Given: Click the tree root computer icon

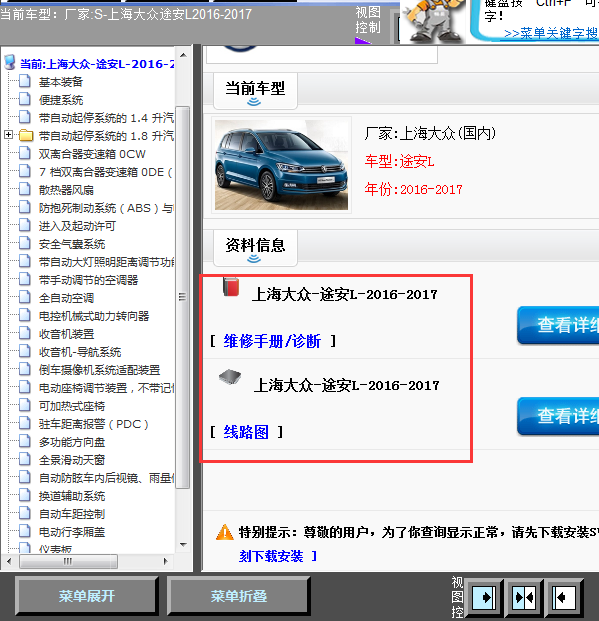Looking at the screenshot, I should (10, 63).
